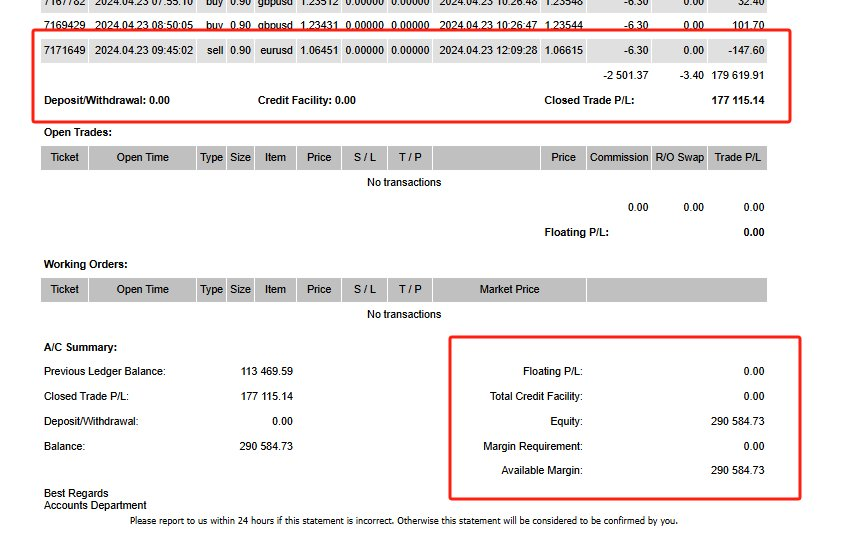Click the Working Orders section heading

click(x=85, y=264)
